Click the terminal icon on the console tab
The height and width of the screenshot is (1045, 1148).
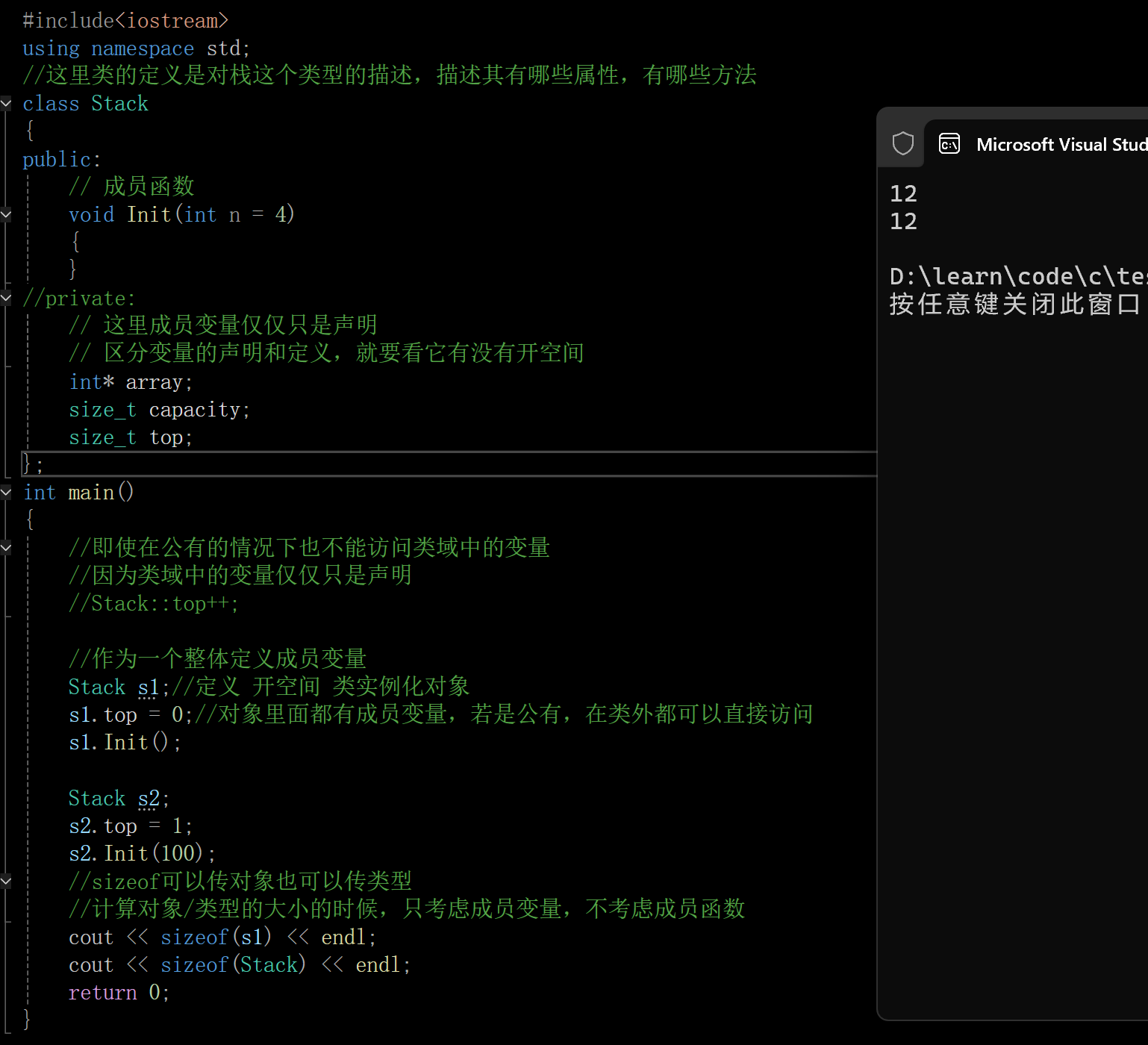949,143
